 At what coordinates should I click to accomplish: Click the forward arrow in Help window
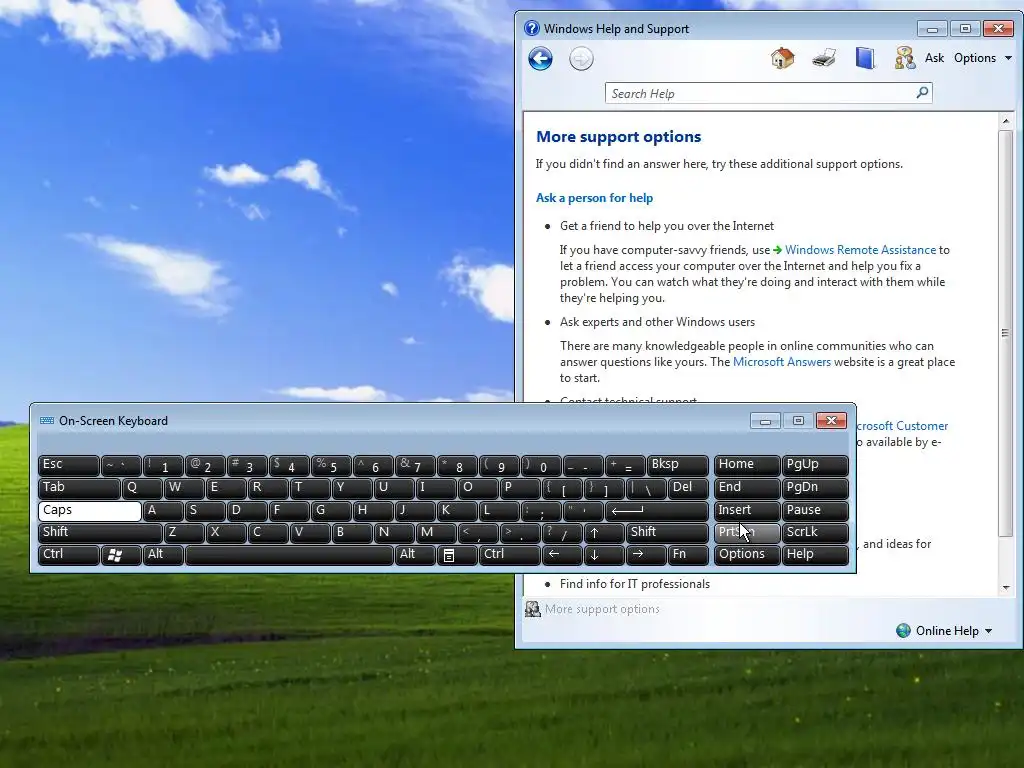tap(581, 59)
